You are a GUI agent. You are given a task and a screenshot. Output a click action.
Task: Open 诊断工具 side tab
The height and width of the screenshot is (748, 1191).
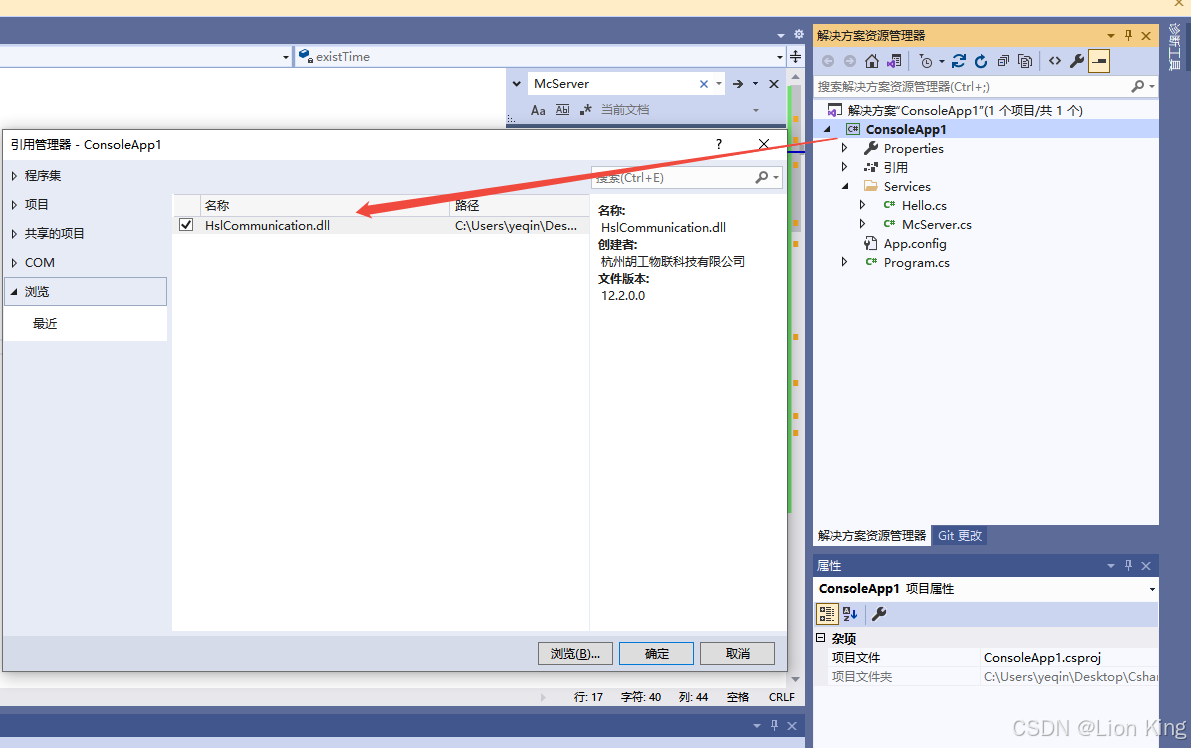click(x=1174, y=47)
